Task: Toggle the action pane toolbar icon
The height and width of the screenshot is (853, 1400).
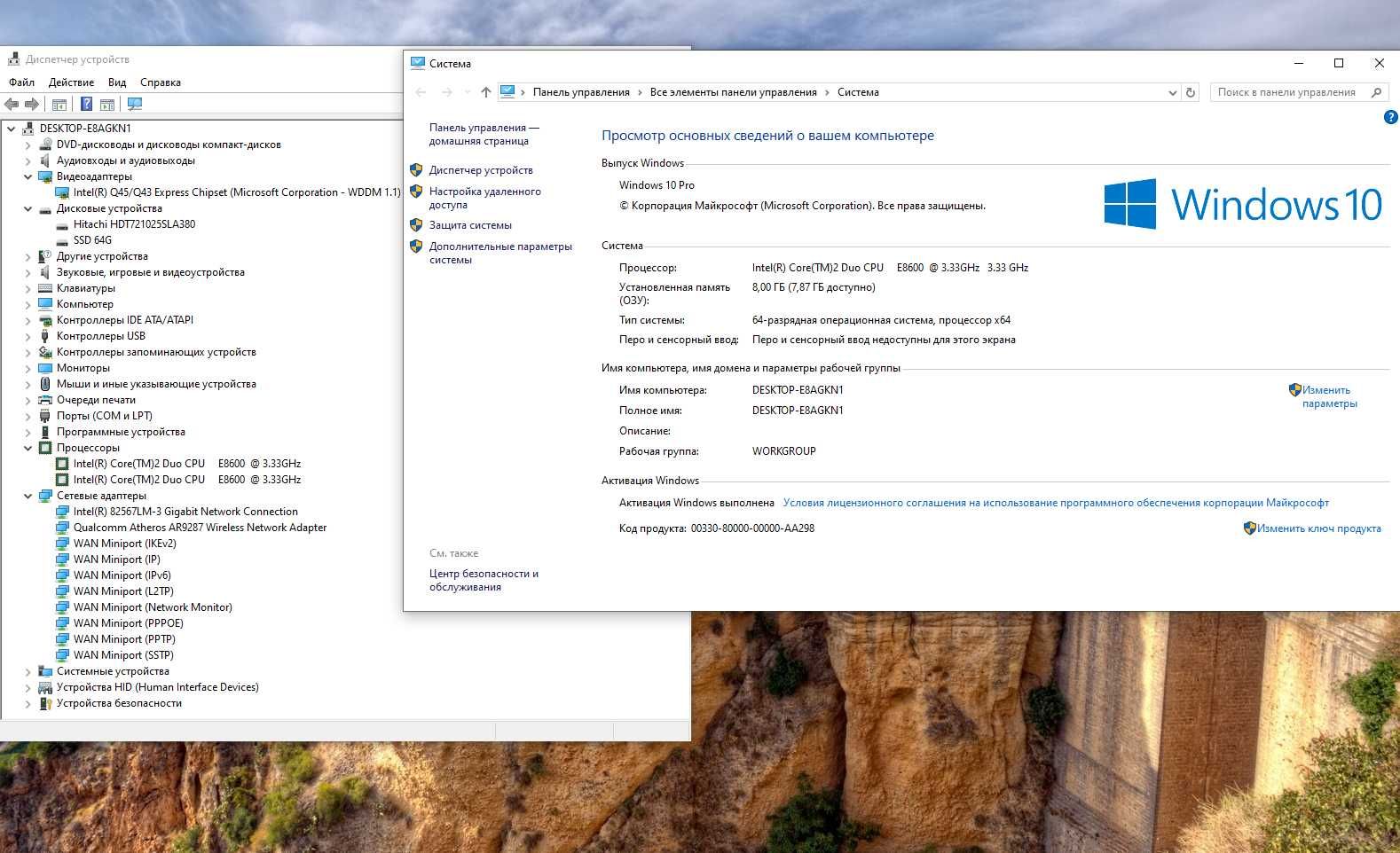Action: [x=107, y=104]
